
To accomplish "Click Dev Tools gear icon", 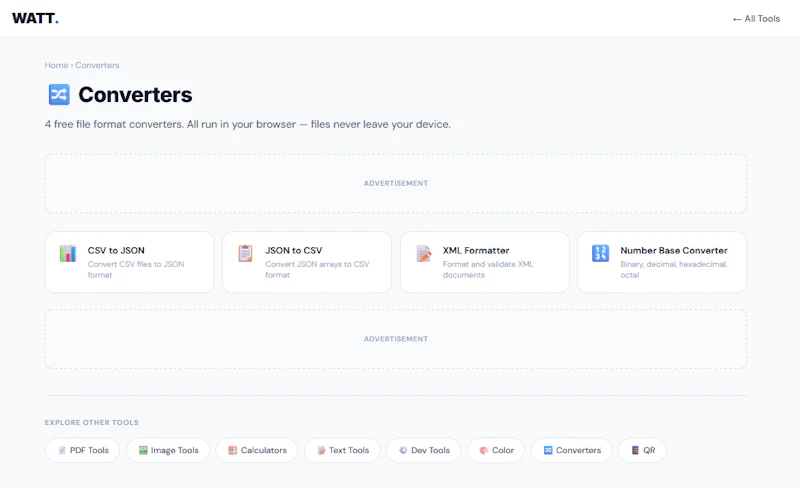I will coord(403,450).
